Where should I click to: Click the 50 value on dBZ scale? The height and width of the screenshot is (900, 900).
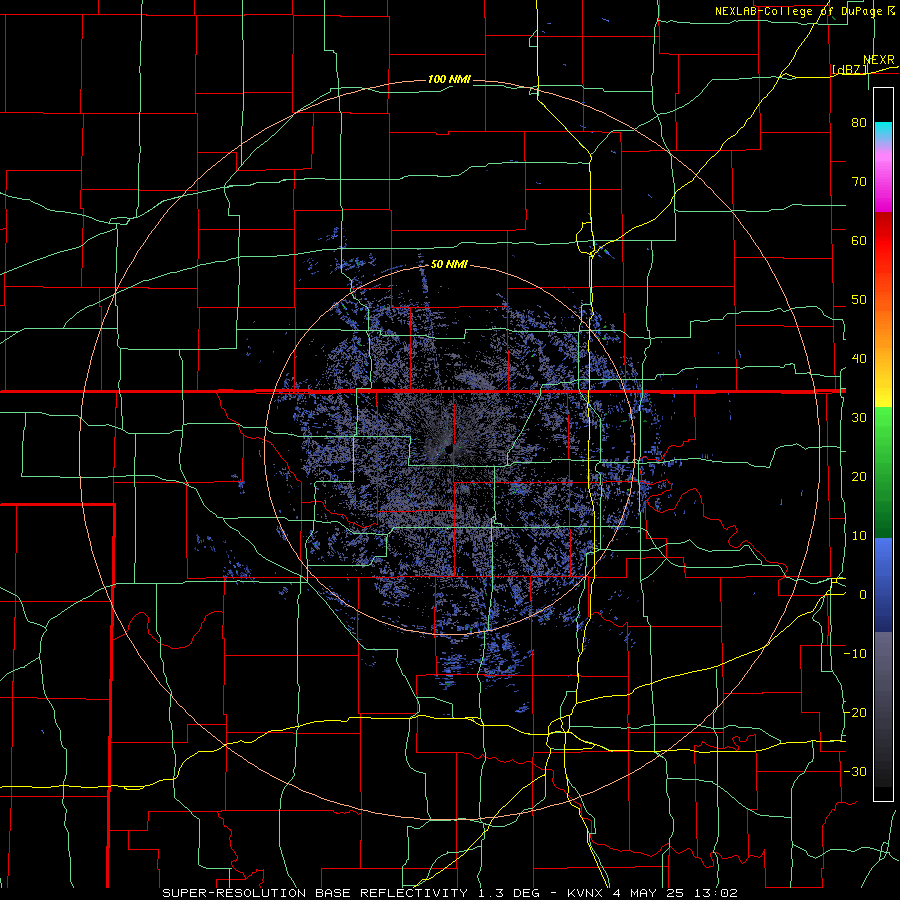pos(859,300)
